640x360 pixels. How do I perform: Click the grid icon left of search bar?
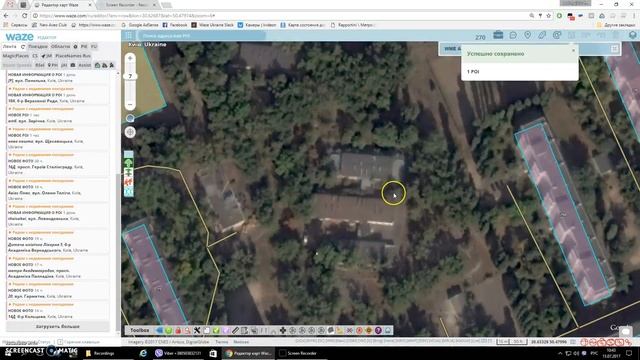pos(129,36)
